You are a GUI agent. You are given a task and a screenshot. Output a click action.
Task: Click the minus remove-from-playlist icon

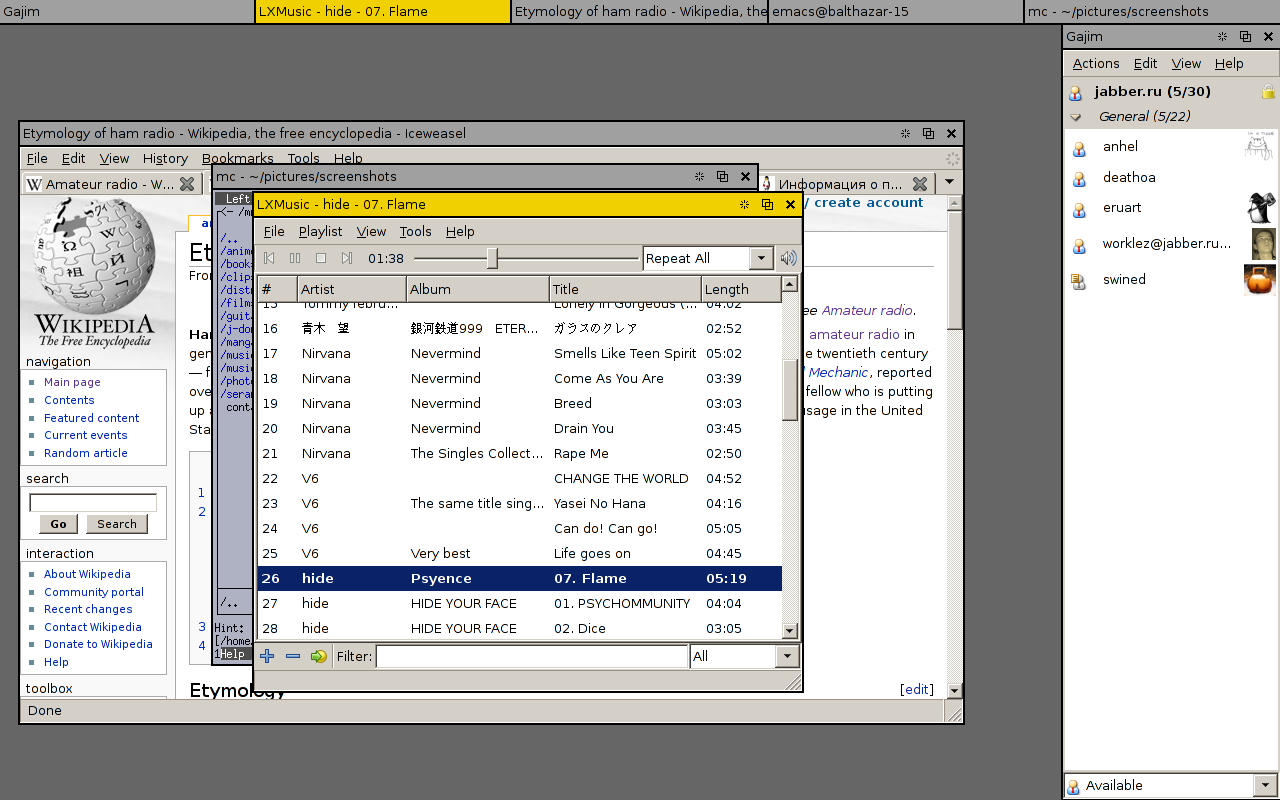[293, 656]
